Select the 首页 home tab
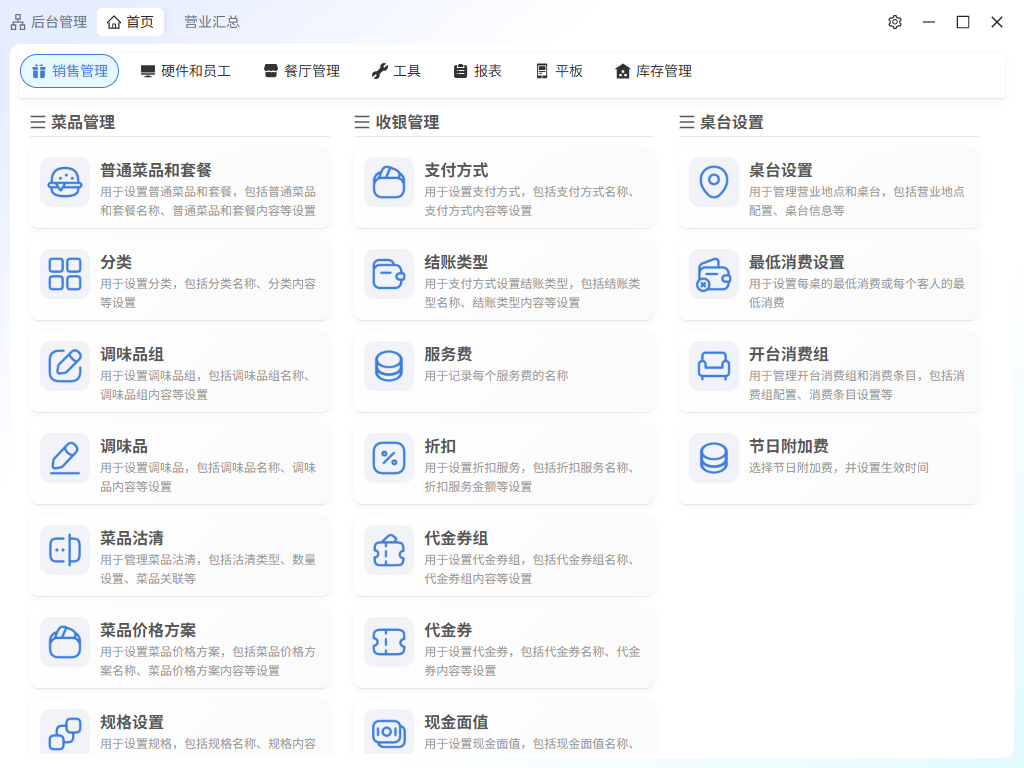This screenshot has width=1024, height=768. click(x=130, y=22)
